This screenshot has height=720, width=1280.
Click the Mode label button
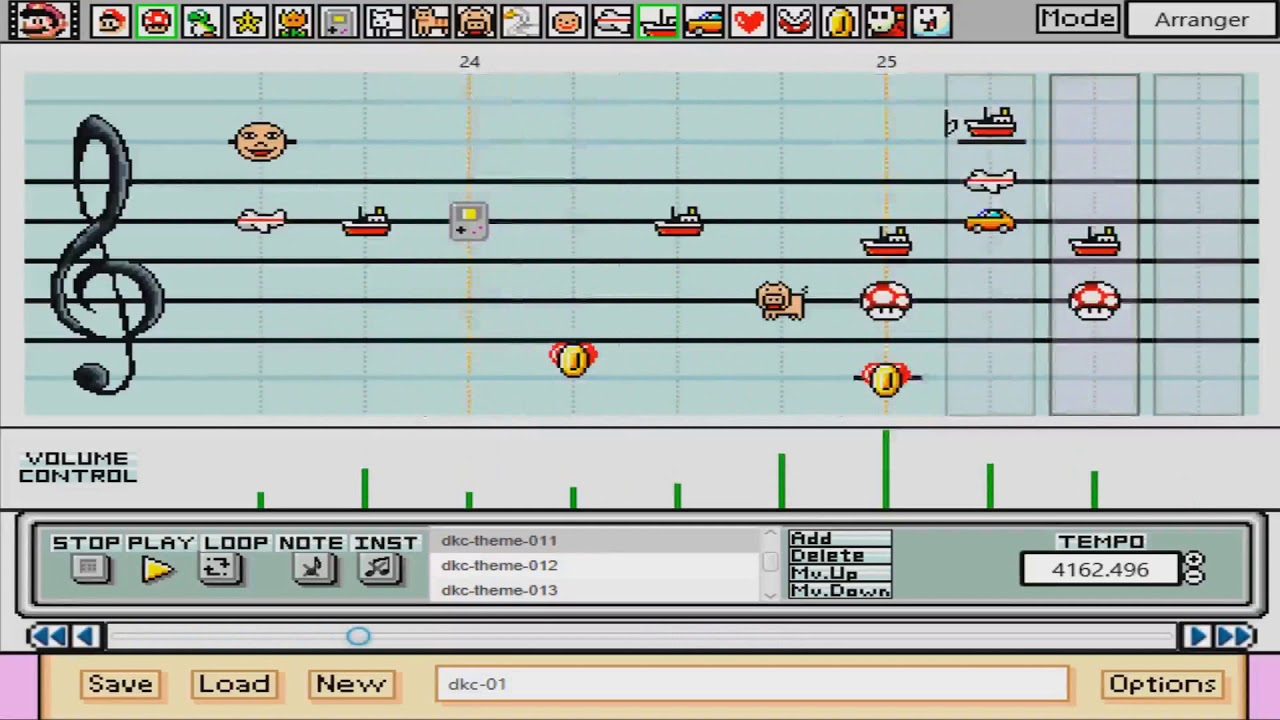pyautogui.click(x=1077, y=19)
